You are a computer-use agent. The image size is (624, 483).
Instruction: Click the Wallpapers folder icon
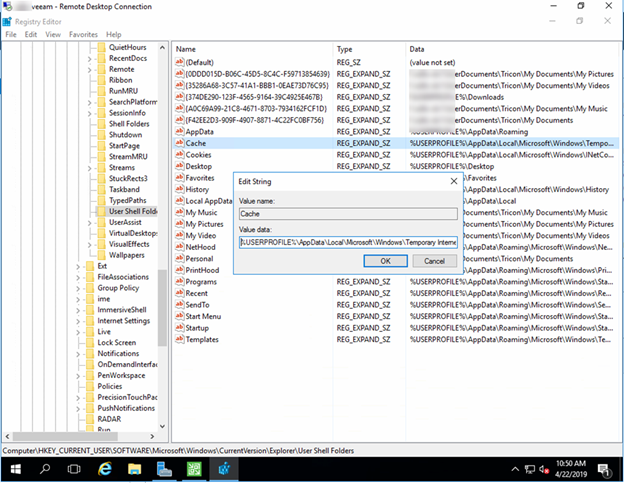(102, 255)
